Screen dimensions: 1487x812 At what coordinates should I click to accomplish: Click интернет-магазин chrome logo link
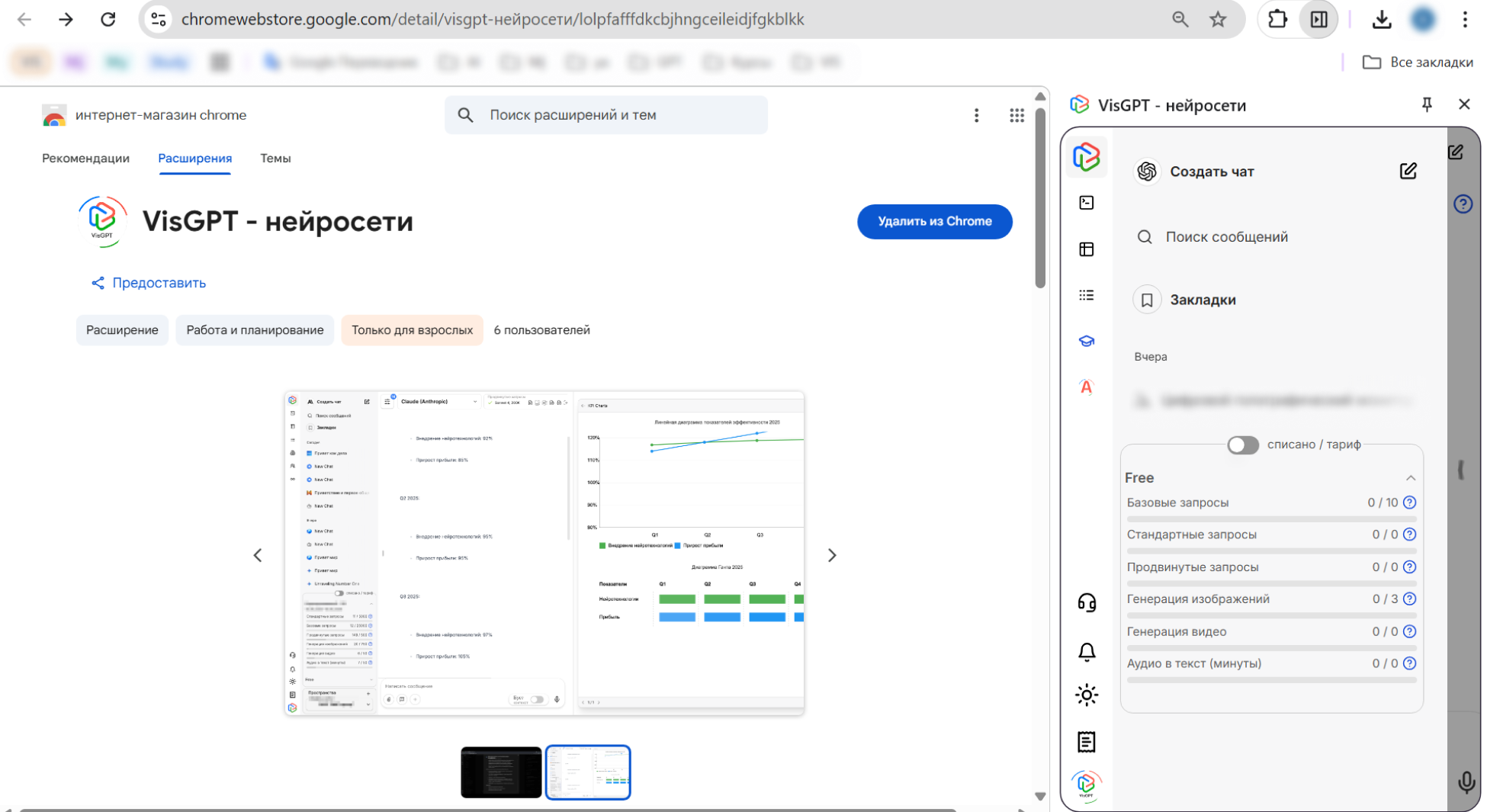coord(144,115)
